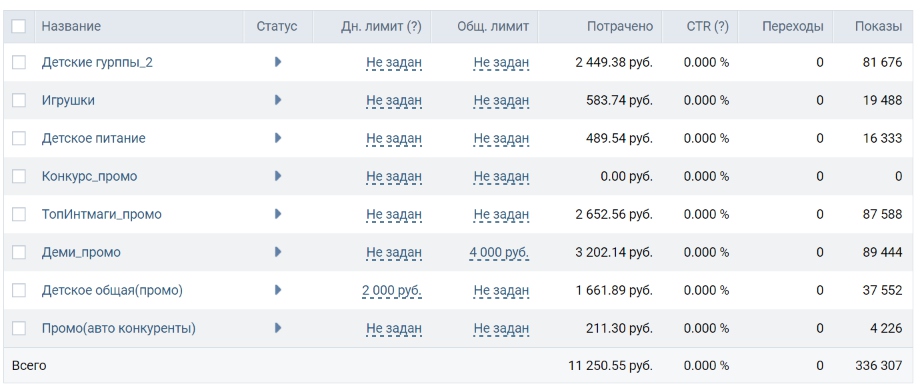Click the impressions value 89 444
Viewport: 920px width, 390px height.
(882, 252)
